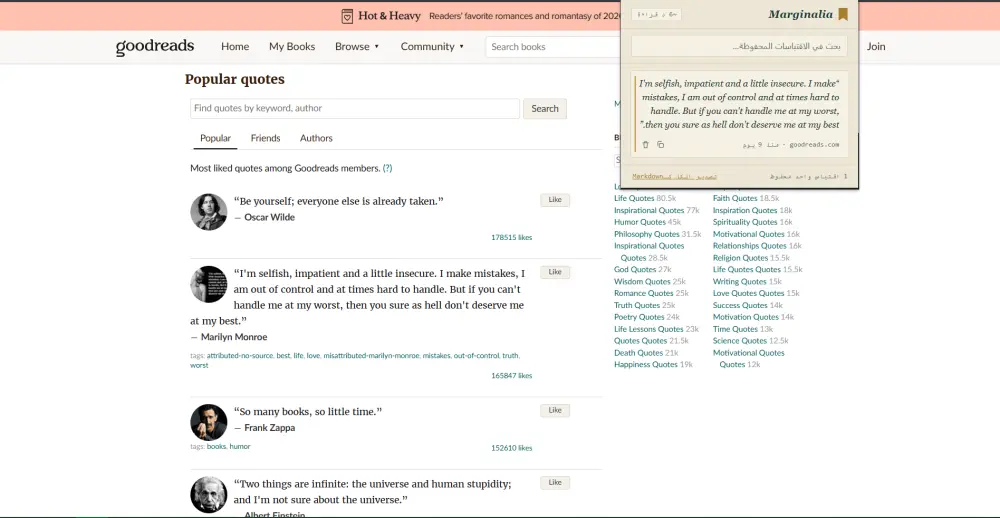Viewport: 1000px width, 518px height.
Task: Click the quotes Search button
Action: point(545,108)
